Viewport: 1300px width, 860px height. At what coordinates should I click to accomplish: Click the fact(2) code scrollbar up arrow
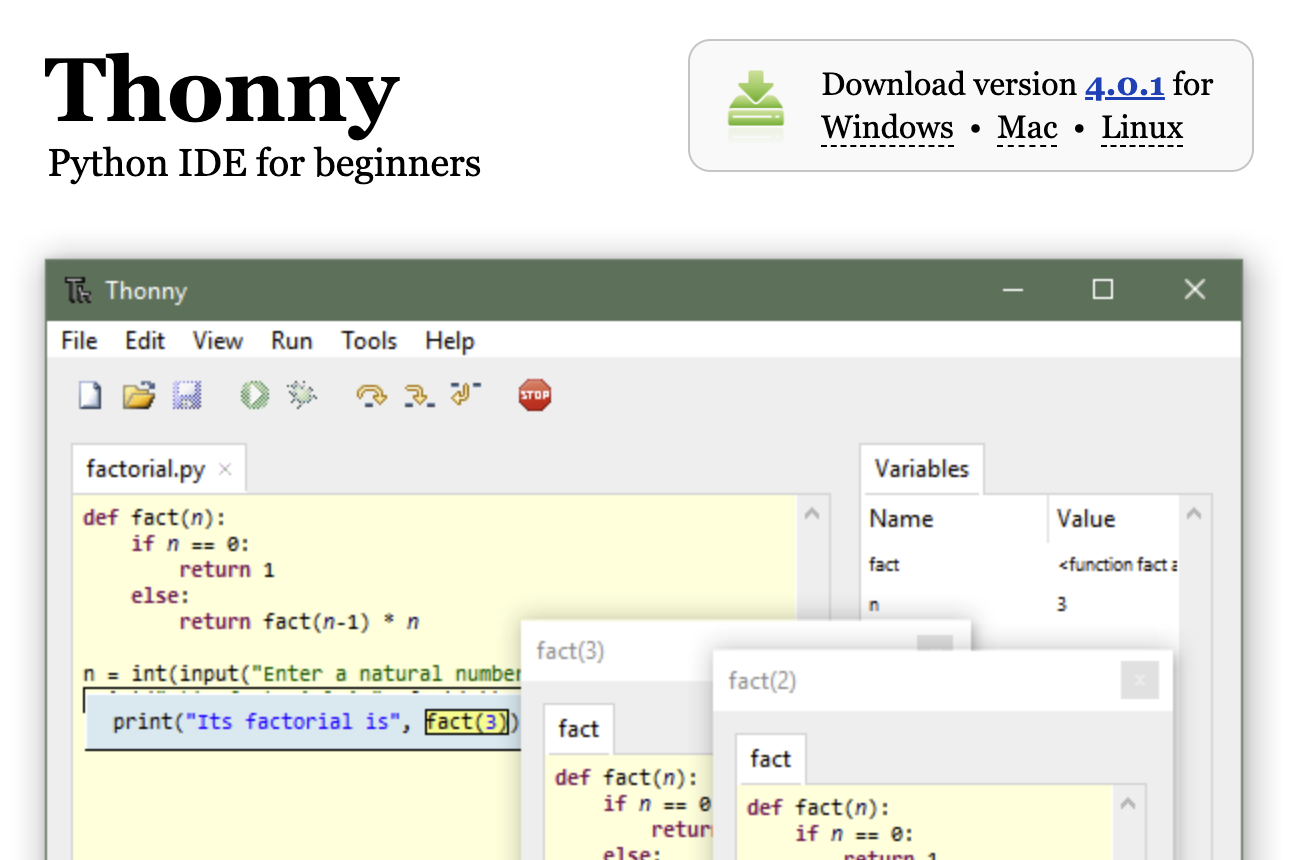pos(1127,804)
